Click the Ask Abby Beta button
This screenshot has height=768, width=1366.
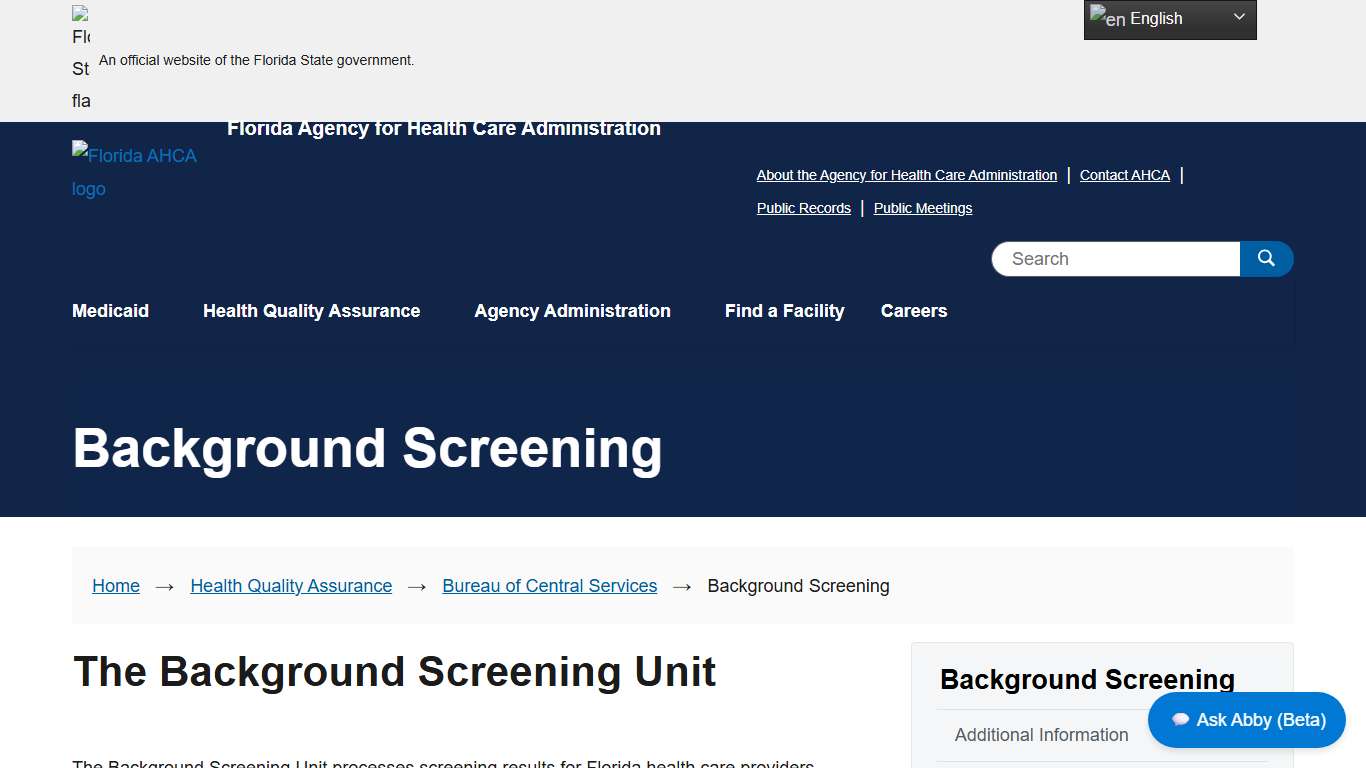pos(1247,719)
